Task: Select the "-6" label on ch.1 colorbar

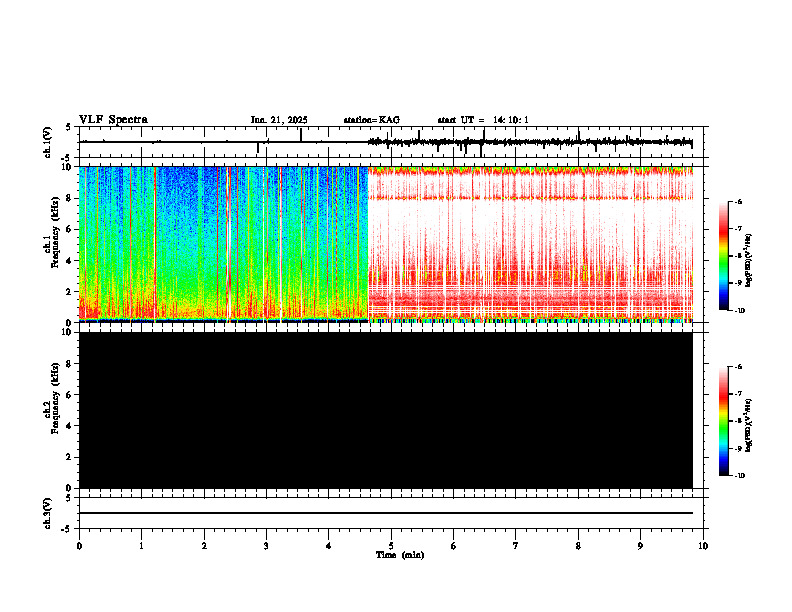Action: [738, 202]
